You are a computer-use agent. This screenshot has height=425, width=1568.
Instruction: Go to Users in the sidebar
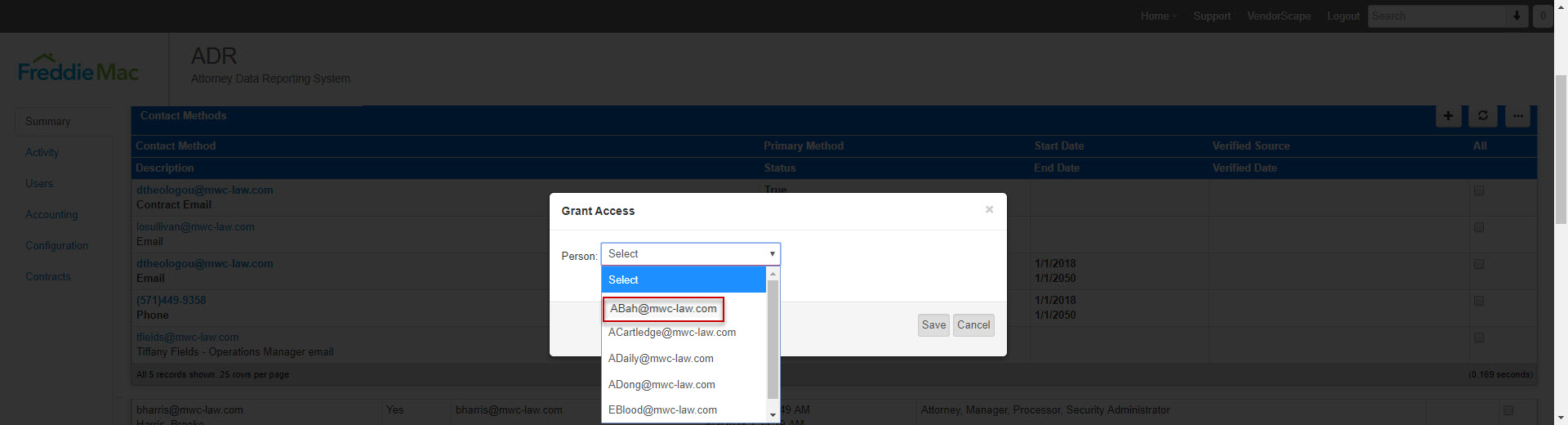39,183
